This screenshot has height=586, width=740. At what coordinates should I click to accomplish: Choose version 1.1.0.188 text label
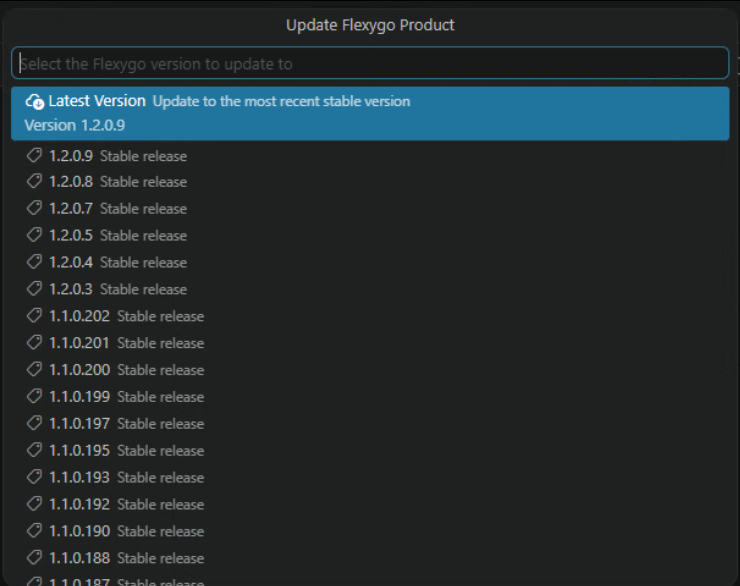(x=79, y=558)
